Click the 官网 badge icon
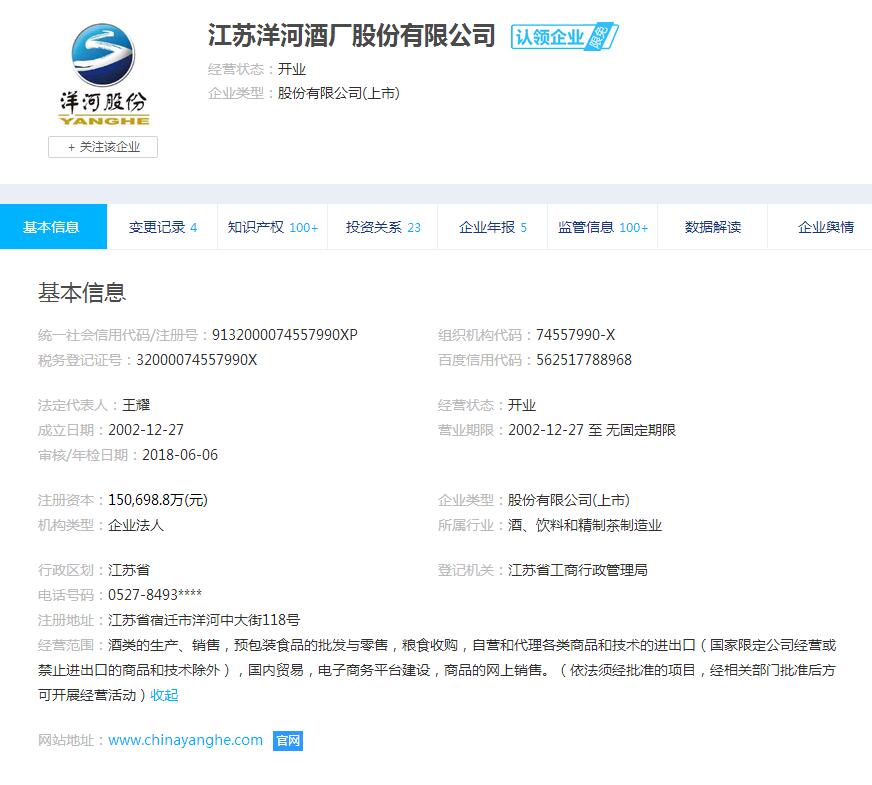The height and width of the screenshot is (785, 872). (x=288, y=741)
